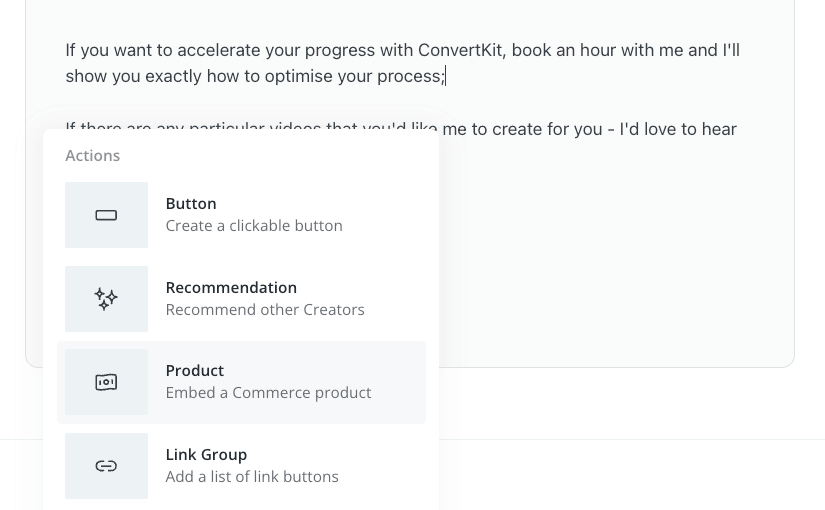
Task: Click the Product banknote icon
Action: tap(106, 382)
